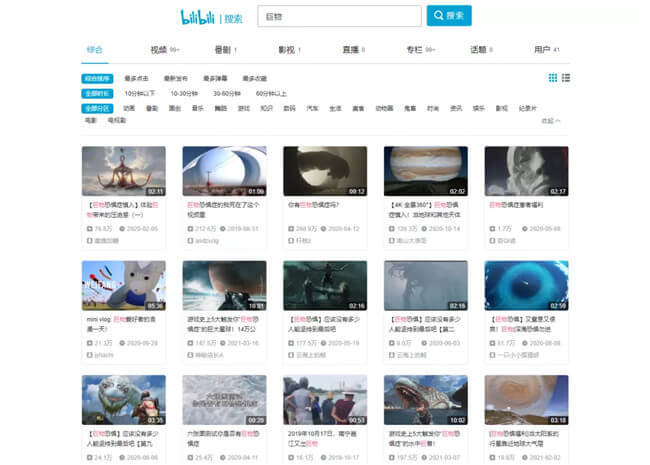Viewport: 650px width, 465px height.
Task: Filter results to 舞蹈 category
Action: coord(221,109)
